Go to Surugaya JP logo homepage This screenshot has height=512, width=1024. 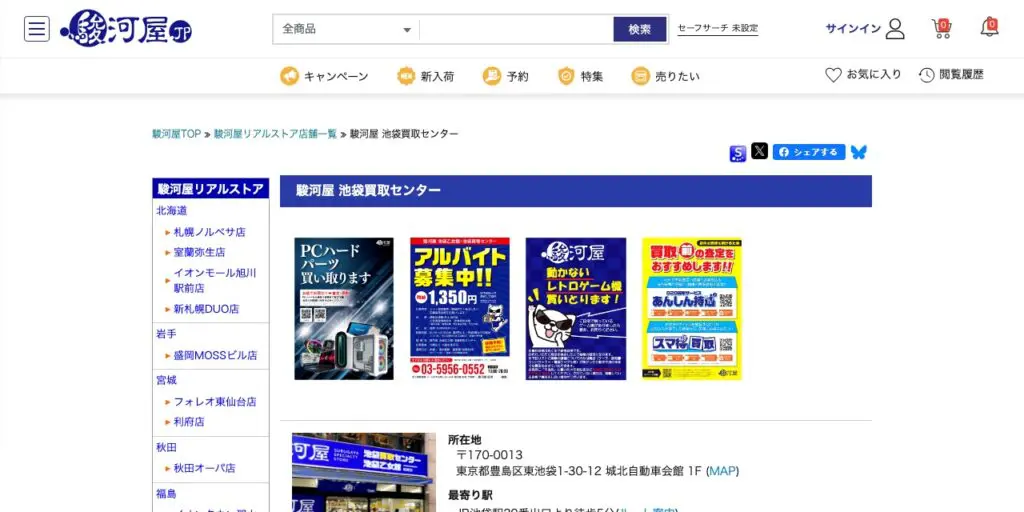pyautogui.click(x=126, y=29)
